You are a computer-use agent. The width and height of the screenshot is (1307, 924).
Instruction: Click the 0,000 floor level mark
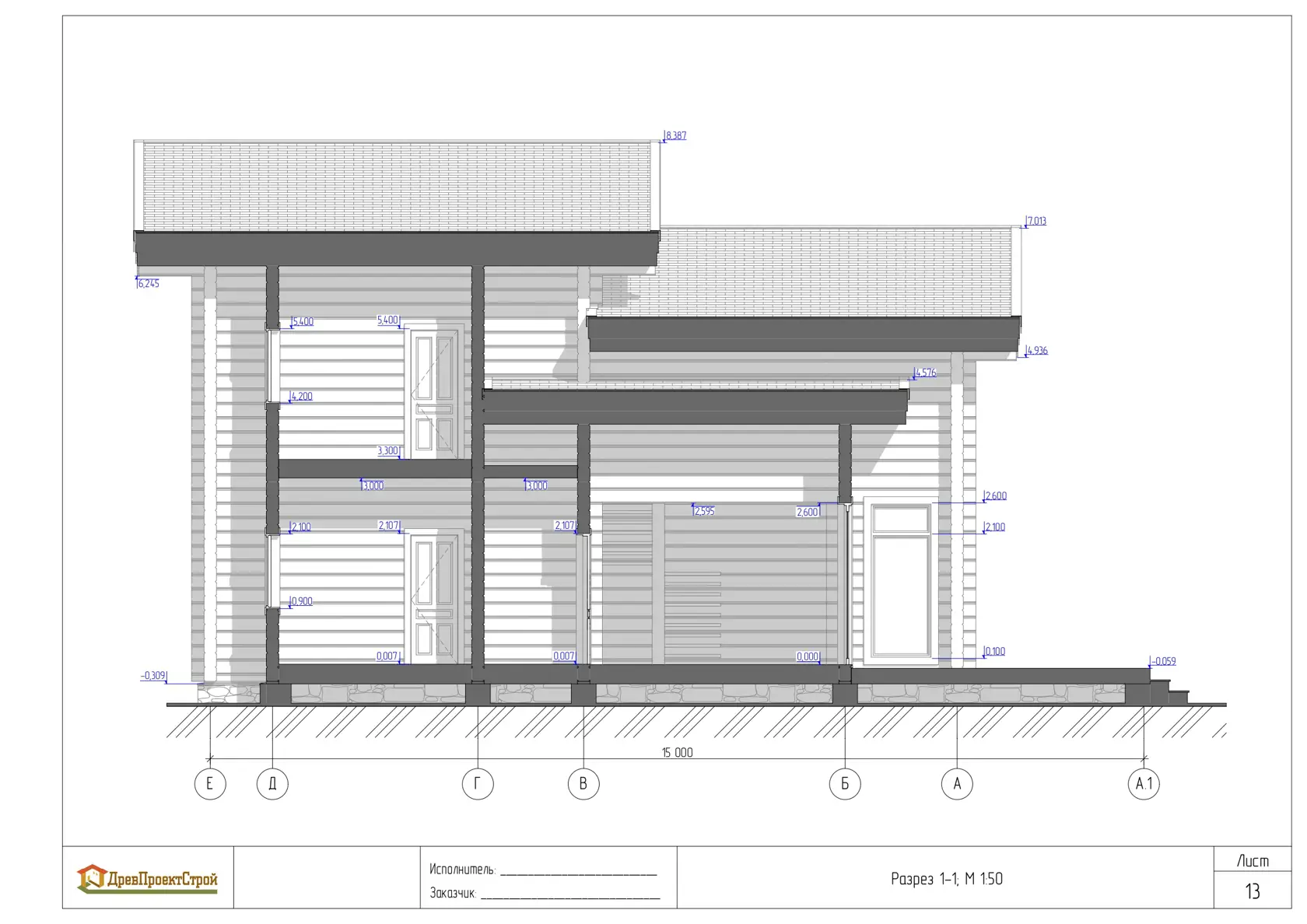(808, 656)
